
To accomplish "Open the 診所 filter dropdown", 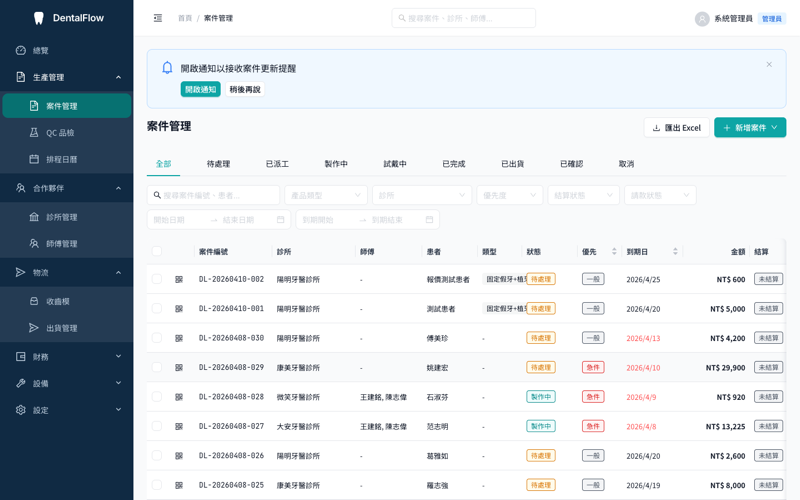I will [422, 195].
